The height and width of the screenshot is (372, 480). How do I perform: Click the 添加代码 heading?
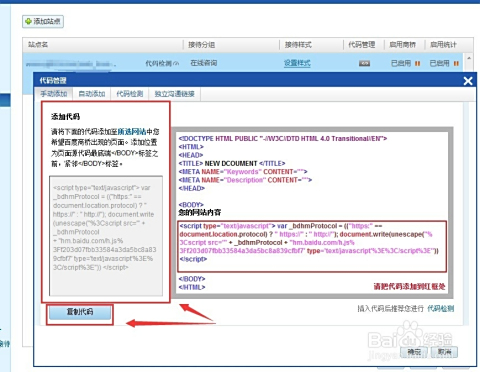[x=65, y=117]
